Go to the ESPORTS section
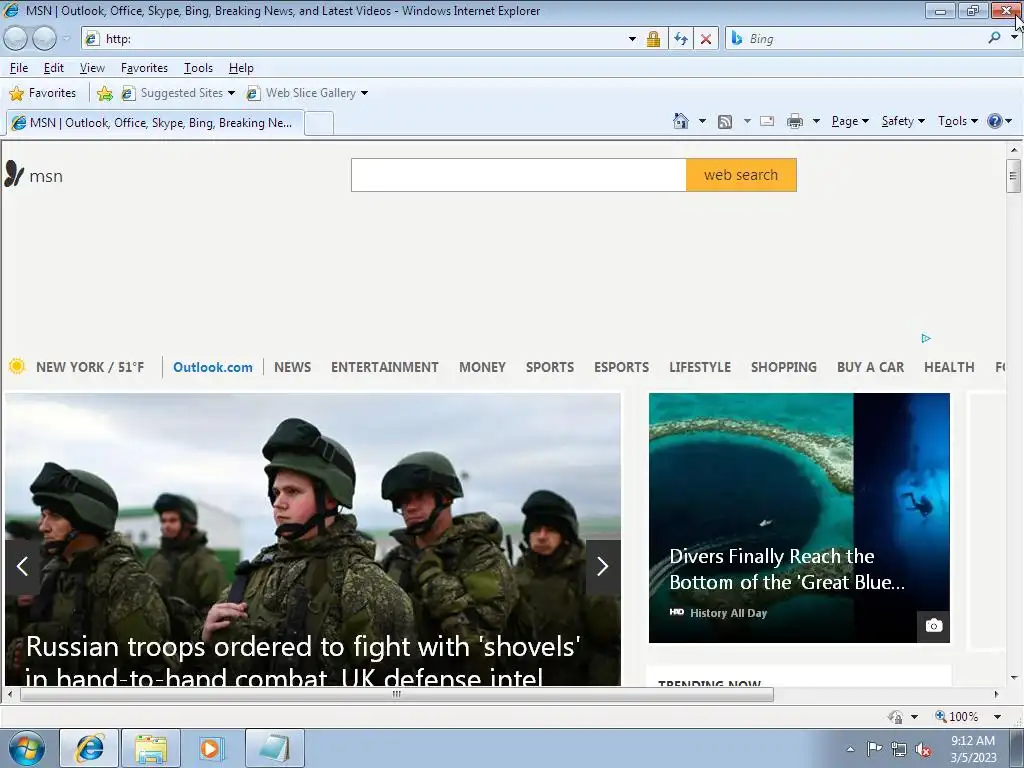The height and width of the screenshot is (768, 1024). pos(622,367)
